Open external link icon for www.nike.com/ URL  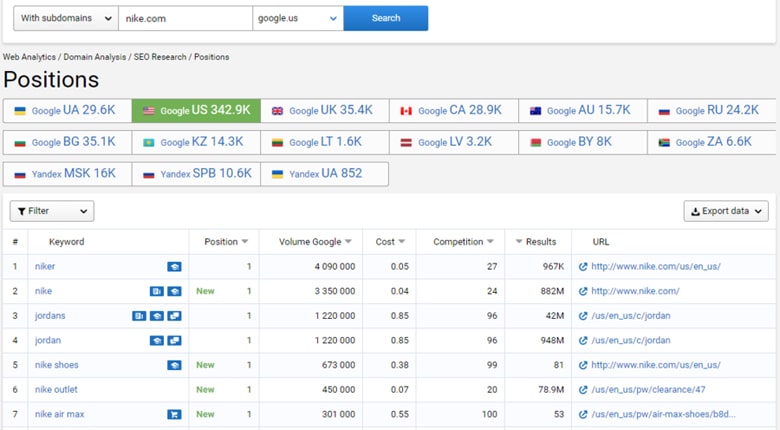pyautogui.click(x=583, y=291)
